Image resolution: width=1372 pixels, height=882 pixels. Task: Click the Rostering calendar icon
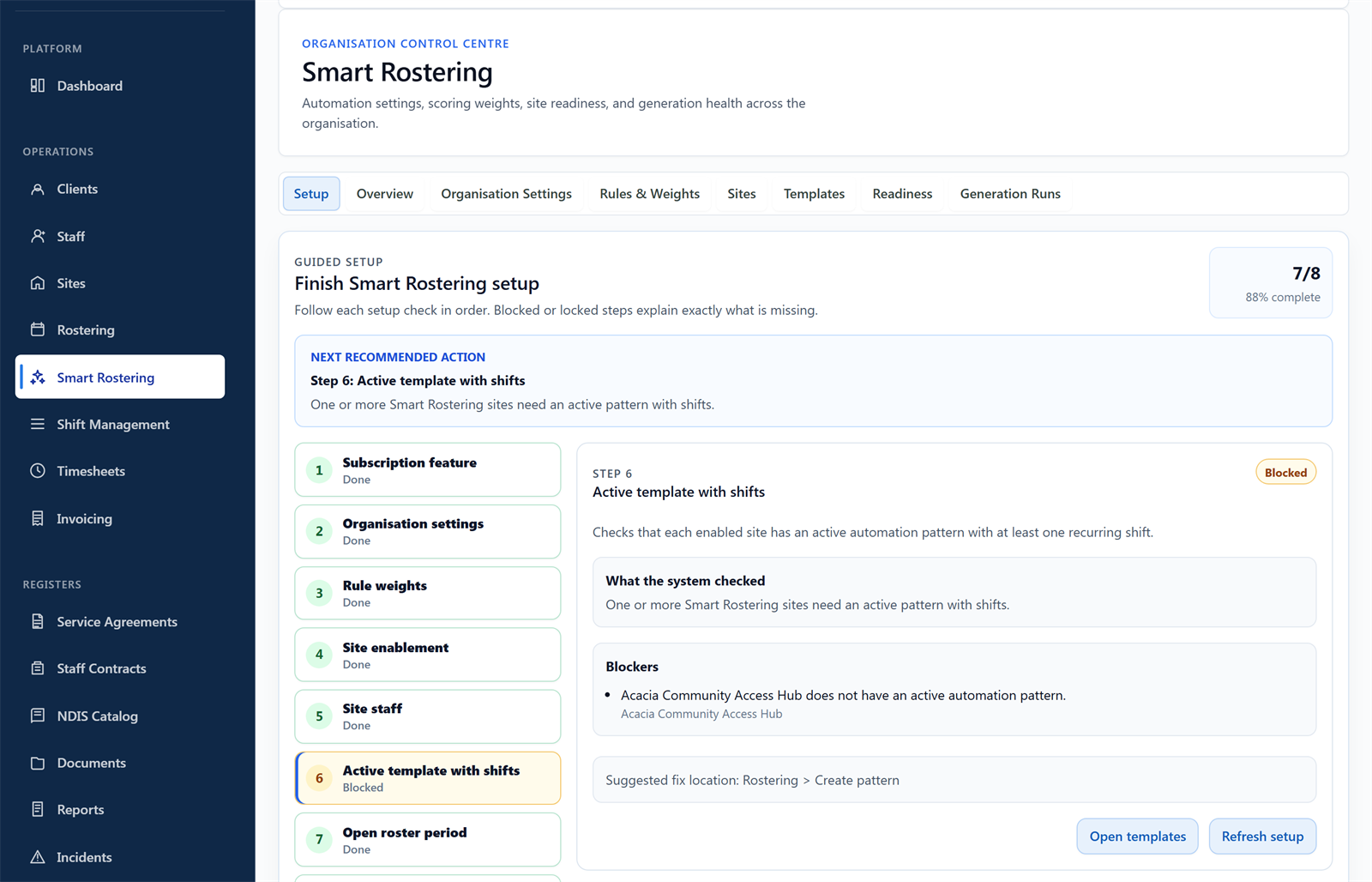coord(38,329)
